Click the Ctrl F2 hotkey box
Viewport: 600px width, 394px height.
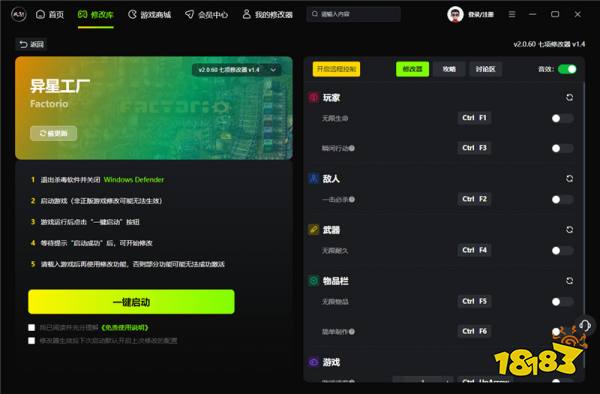click(x=474, y=199)
